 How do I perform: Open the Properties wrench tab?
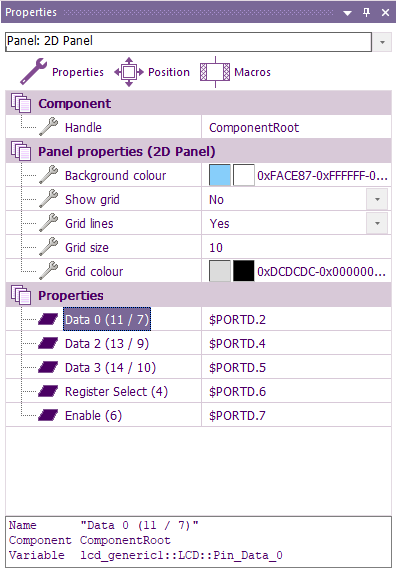(33, 72)
